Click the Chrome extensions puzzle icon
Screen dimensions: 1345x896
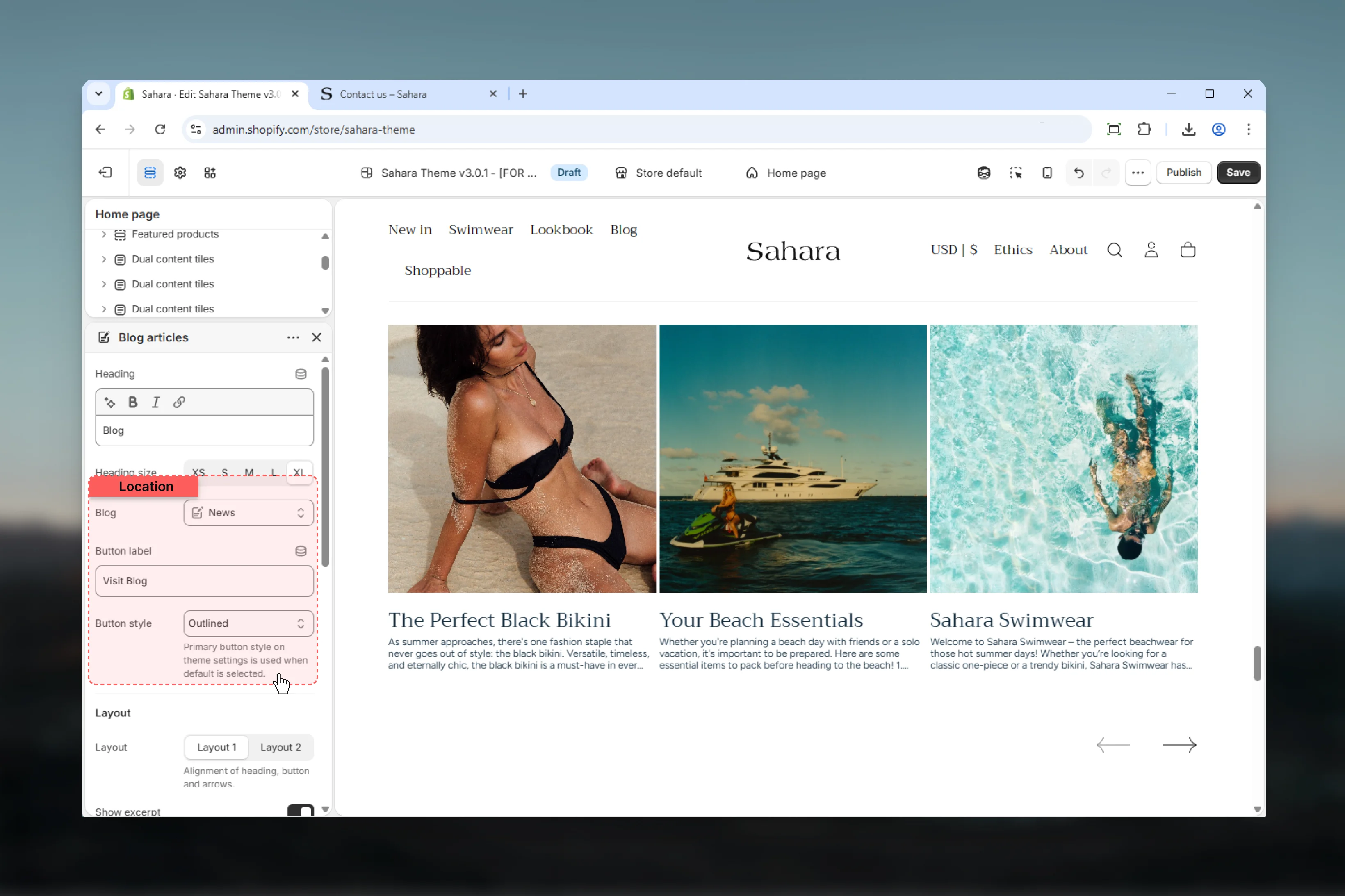coord(1144,130)
